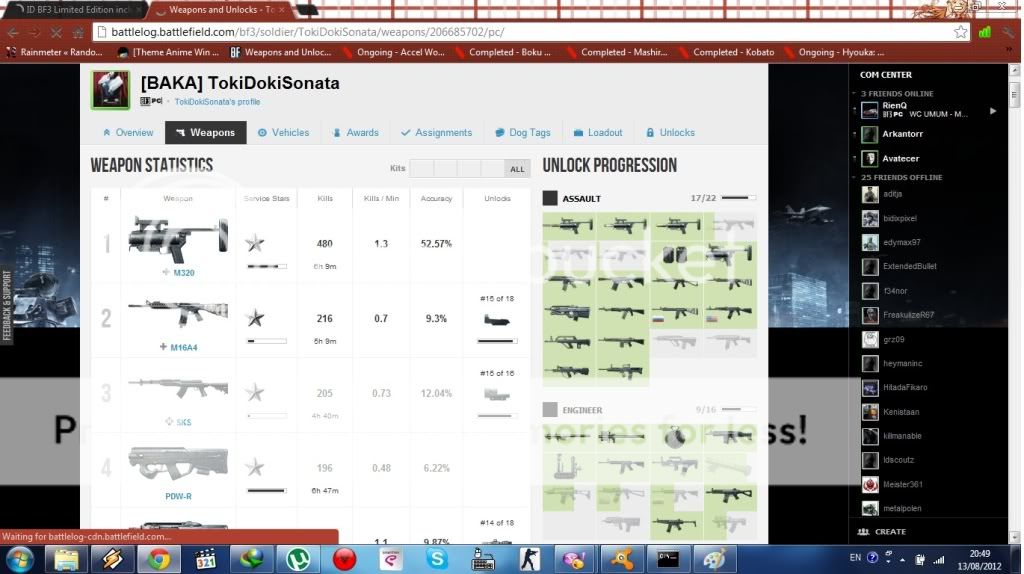Go to the Awards tab
The width and height of the screenshot is (1024, 574).
(356, 133)
